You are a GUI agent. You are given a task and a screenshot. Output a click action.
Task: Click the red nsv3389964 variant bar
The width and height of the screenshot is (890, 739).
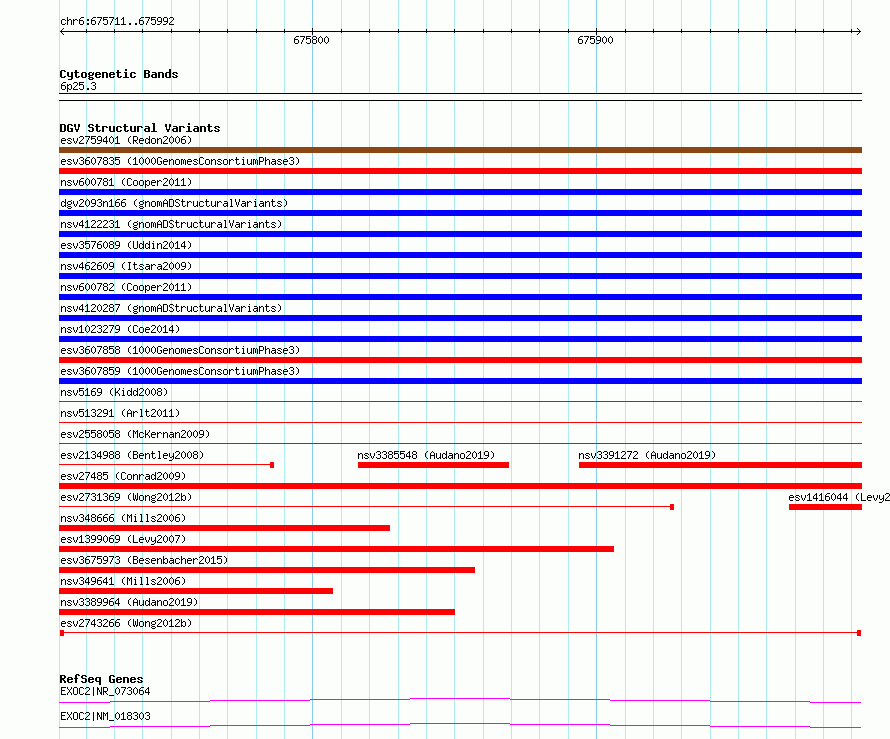click(257, 612)
